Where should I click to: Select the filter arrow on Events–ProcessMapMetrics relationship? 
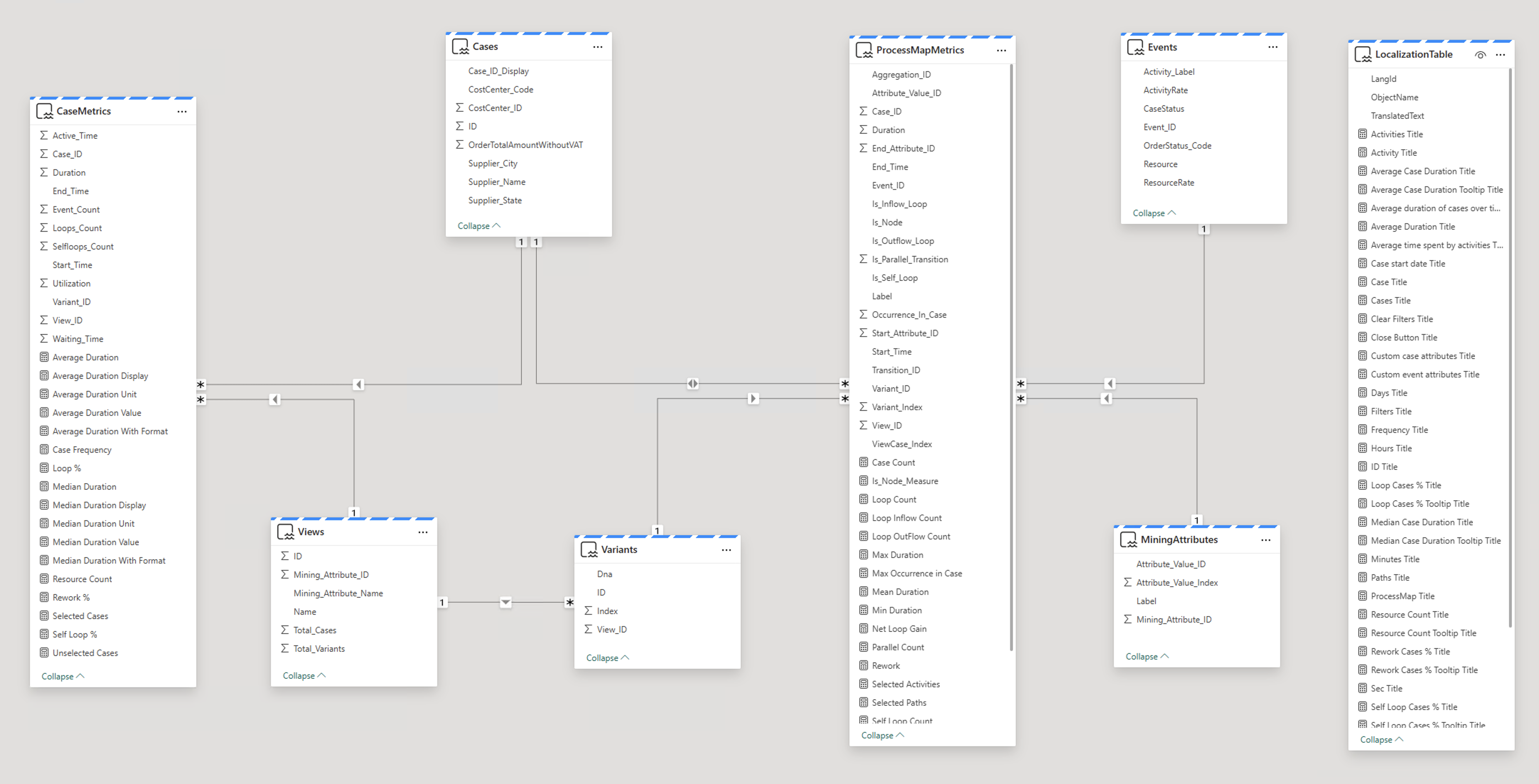pos(1109,383)
